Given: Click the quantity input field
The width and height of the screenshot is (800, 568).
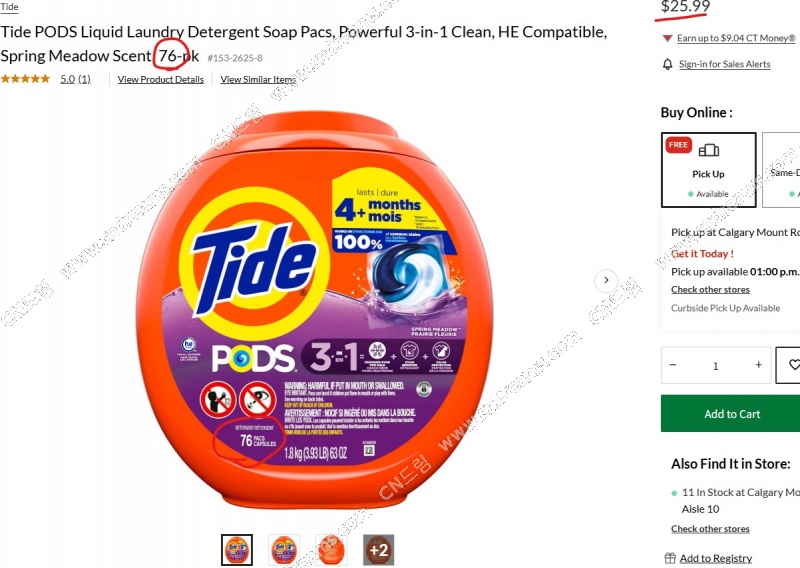Looking at the screenshot, I should pyautogui.click(x=715, y=365).
